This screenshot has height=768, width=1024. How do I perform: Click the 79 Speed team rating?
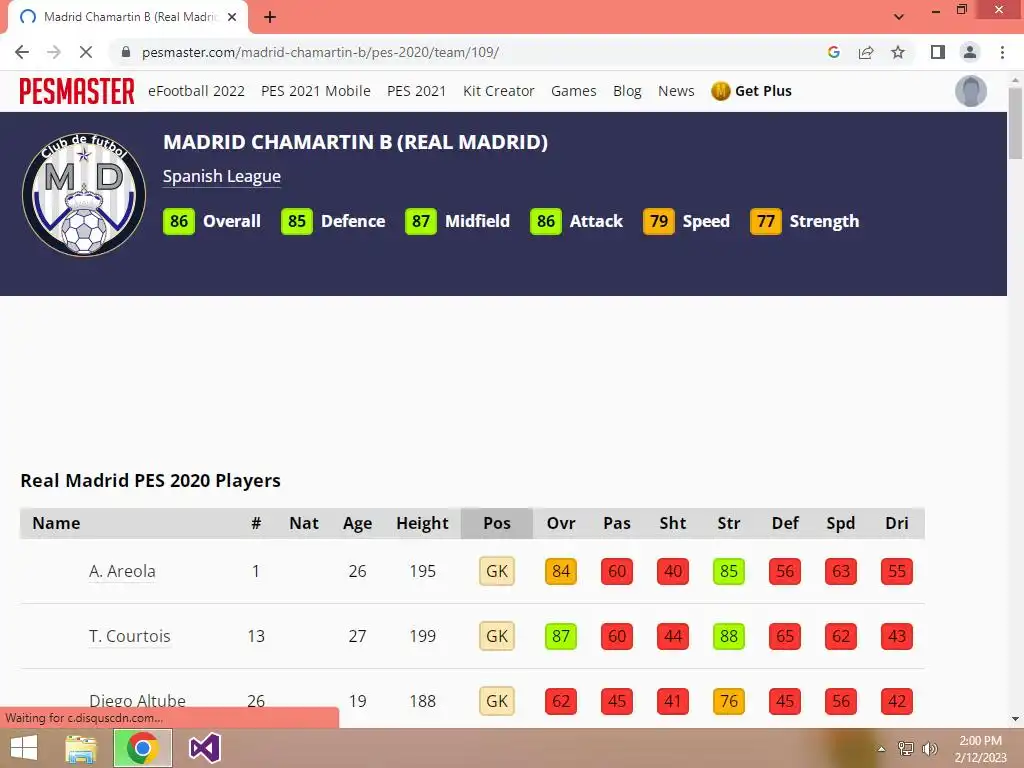coord(659,221)
